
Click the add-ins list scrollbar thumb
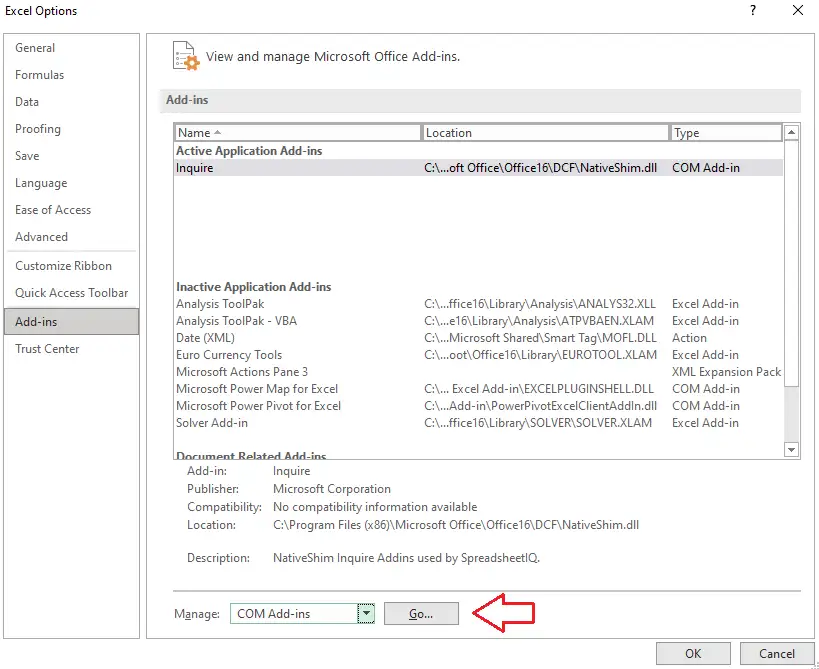tap(792, 264)
